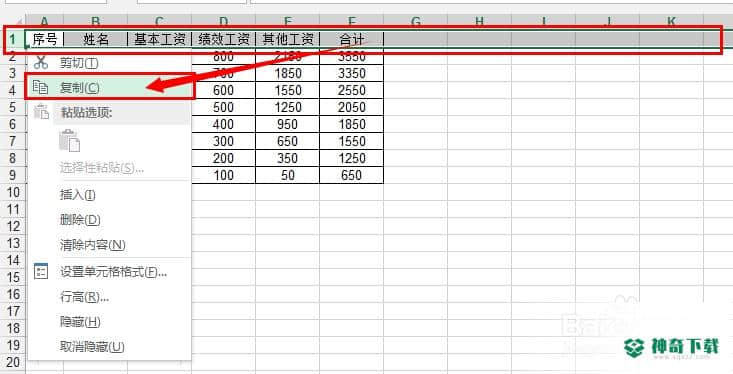
Task: Click row header 8
Action: (x=13, y=158)
